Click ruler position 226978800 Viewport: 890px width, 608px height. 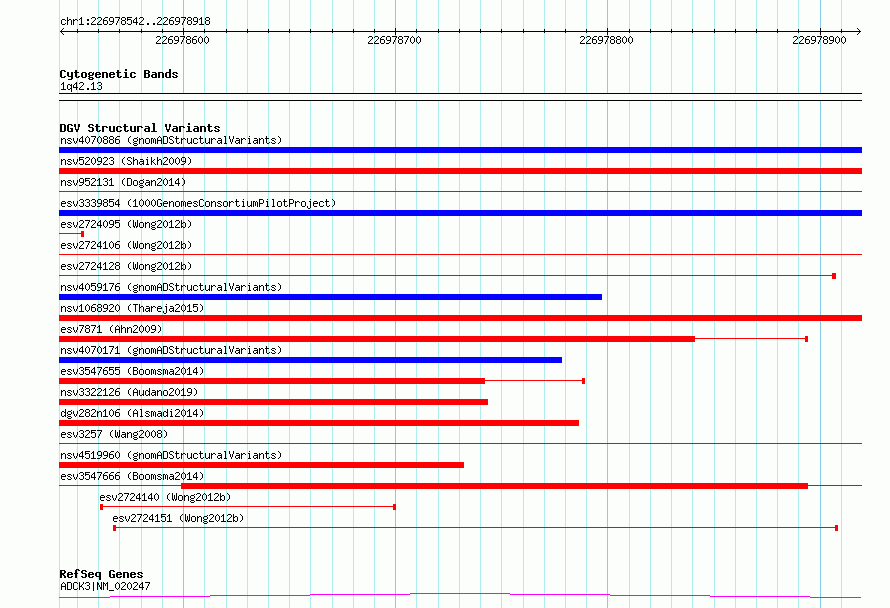click(606, 40)
